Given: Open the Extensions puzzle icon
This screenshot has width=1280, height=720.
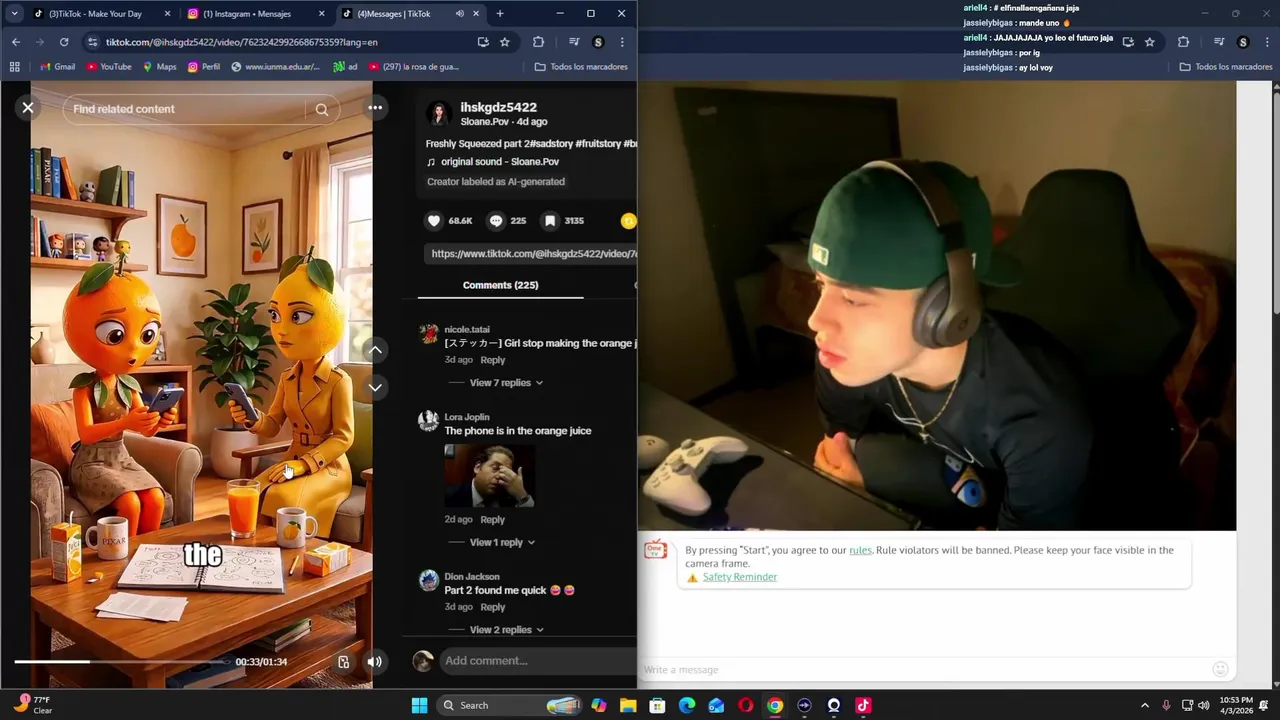Looking at the screenshot, I should (539, 42).
